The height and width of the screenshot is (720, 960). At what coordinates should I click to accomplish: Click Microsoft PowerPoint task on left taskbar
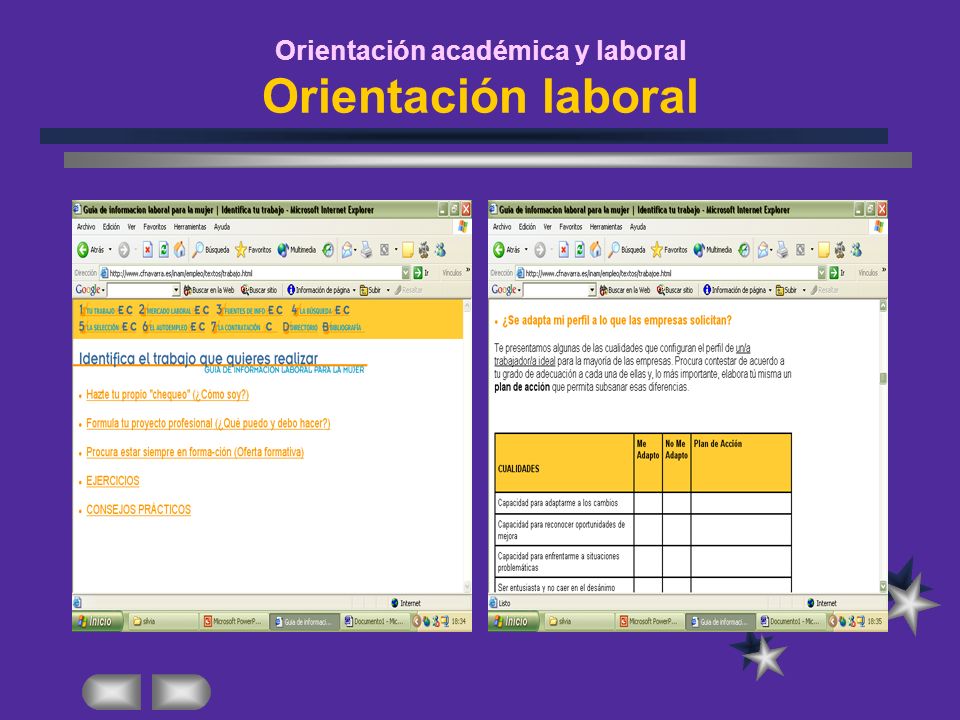tap(233, 621)
